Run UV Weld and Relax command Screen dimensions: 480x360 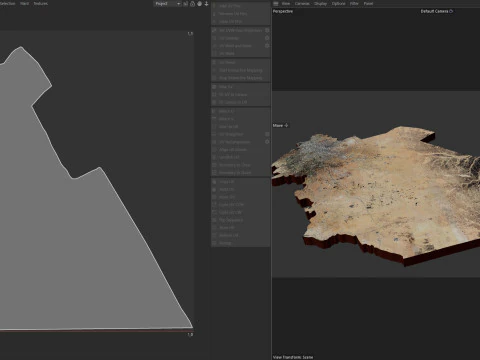point(238,46)
